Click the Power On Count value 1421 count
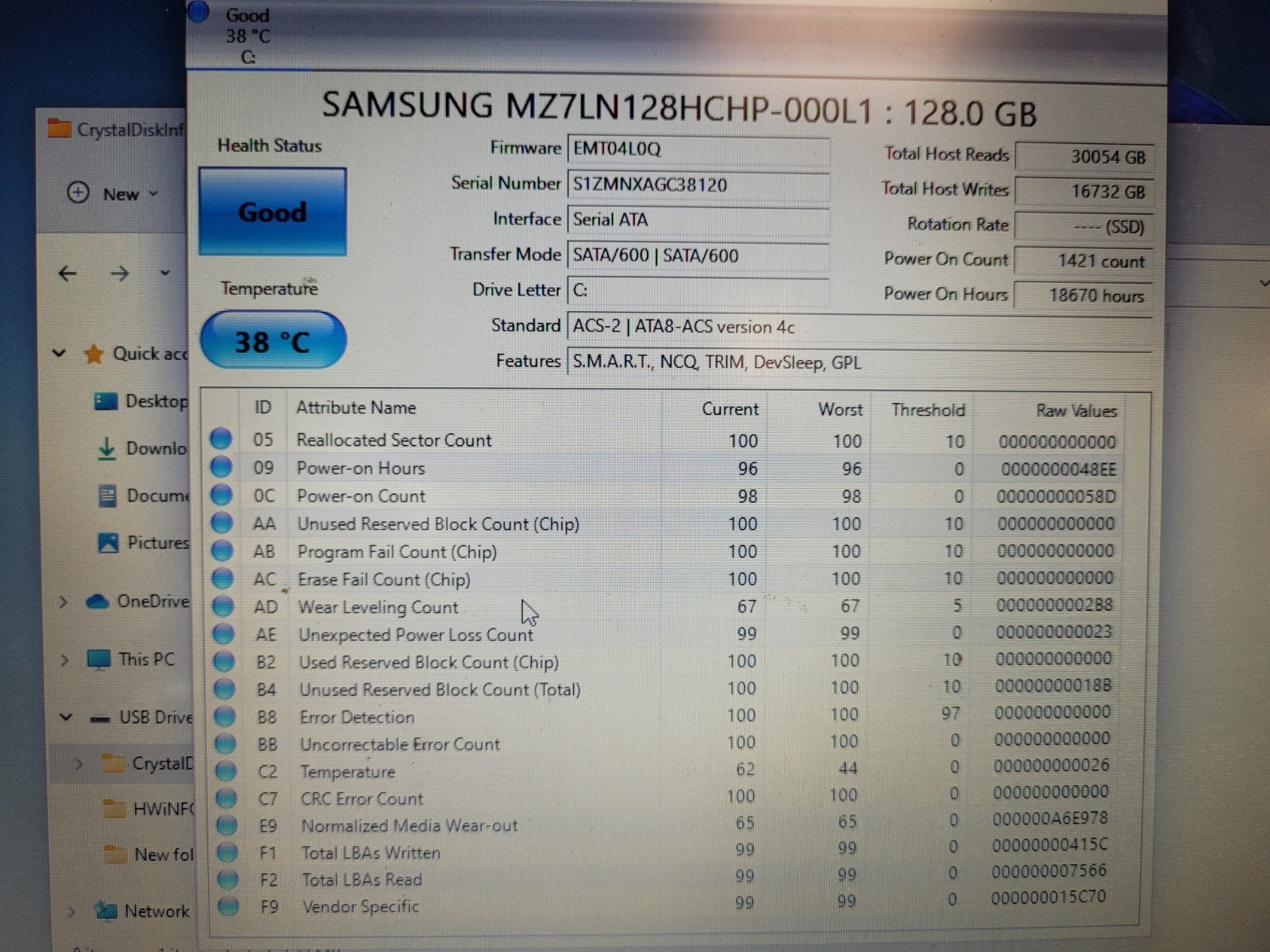This screenshot has height=952, width=1270. pyautogui.click(x=1084, y=261)
